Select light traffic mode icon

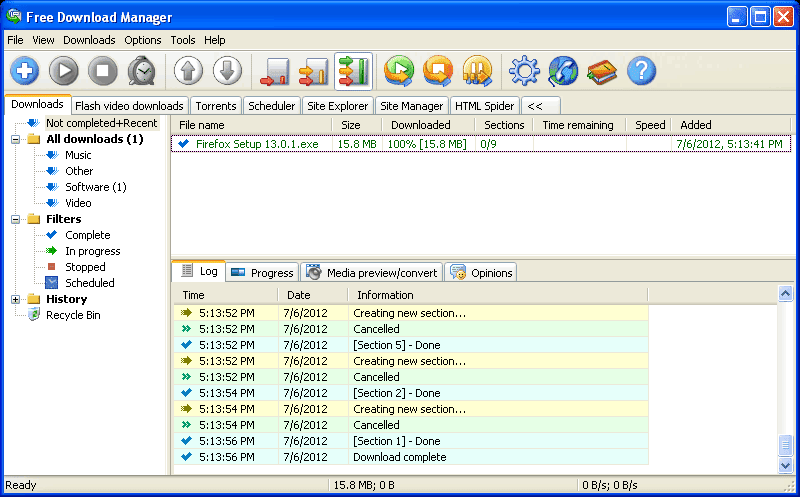[x=275, y=71]
